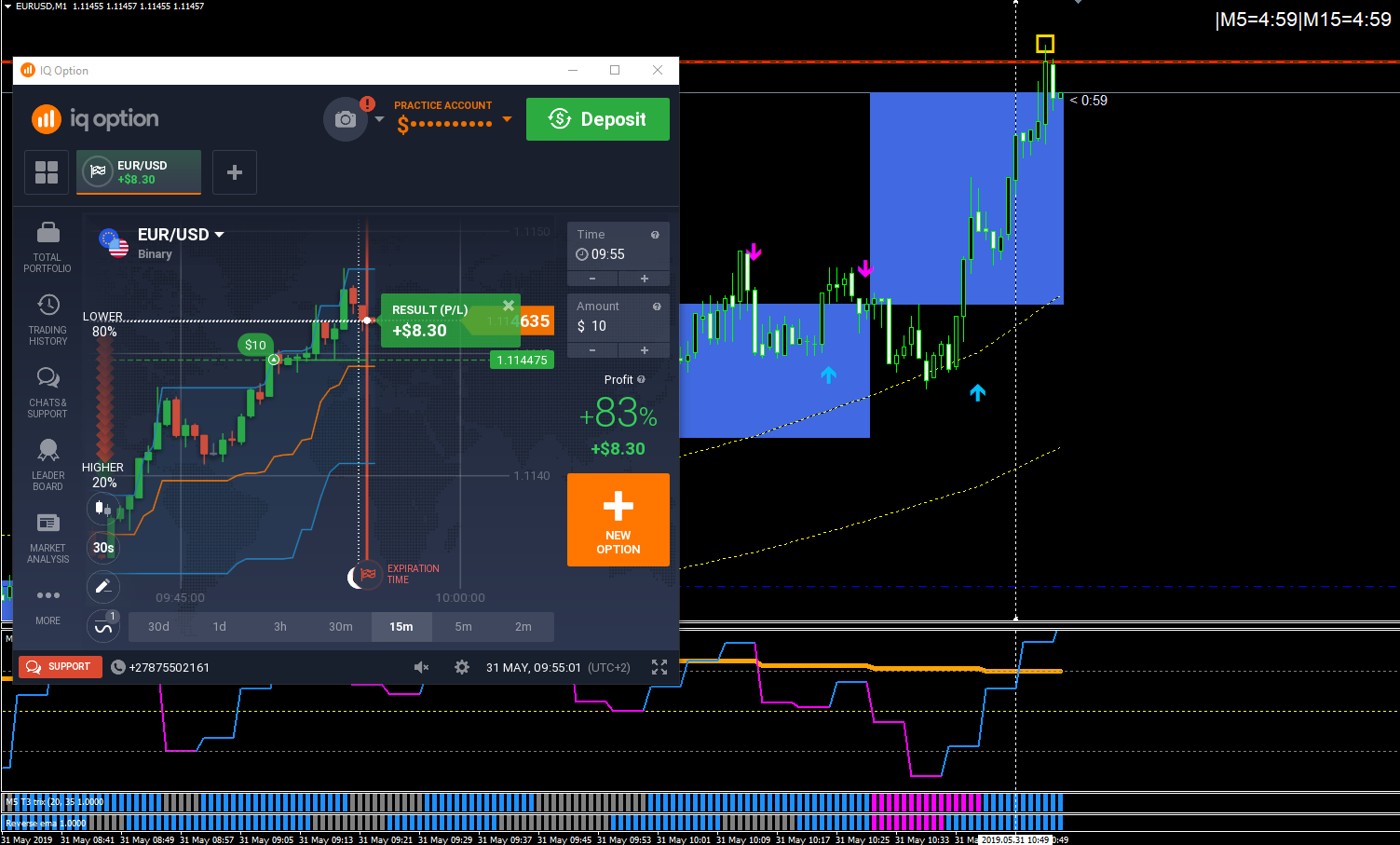Open the camera options dropdown arrow
Image resolution: width=1400 pixels, height=845 pixels.
(x=379, y=119)
